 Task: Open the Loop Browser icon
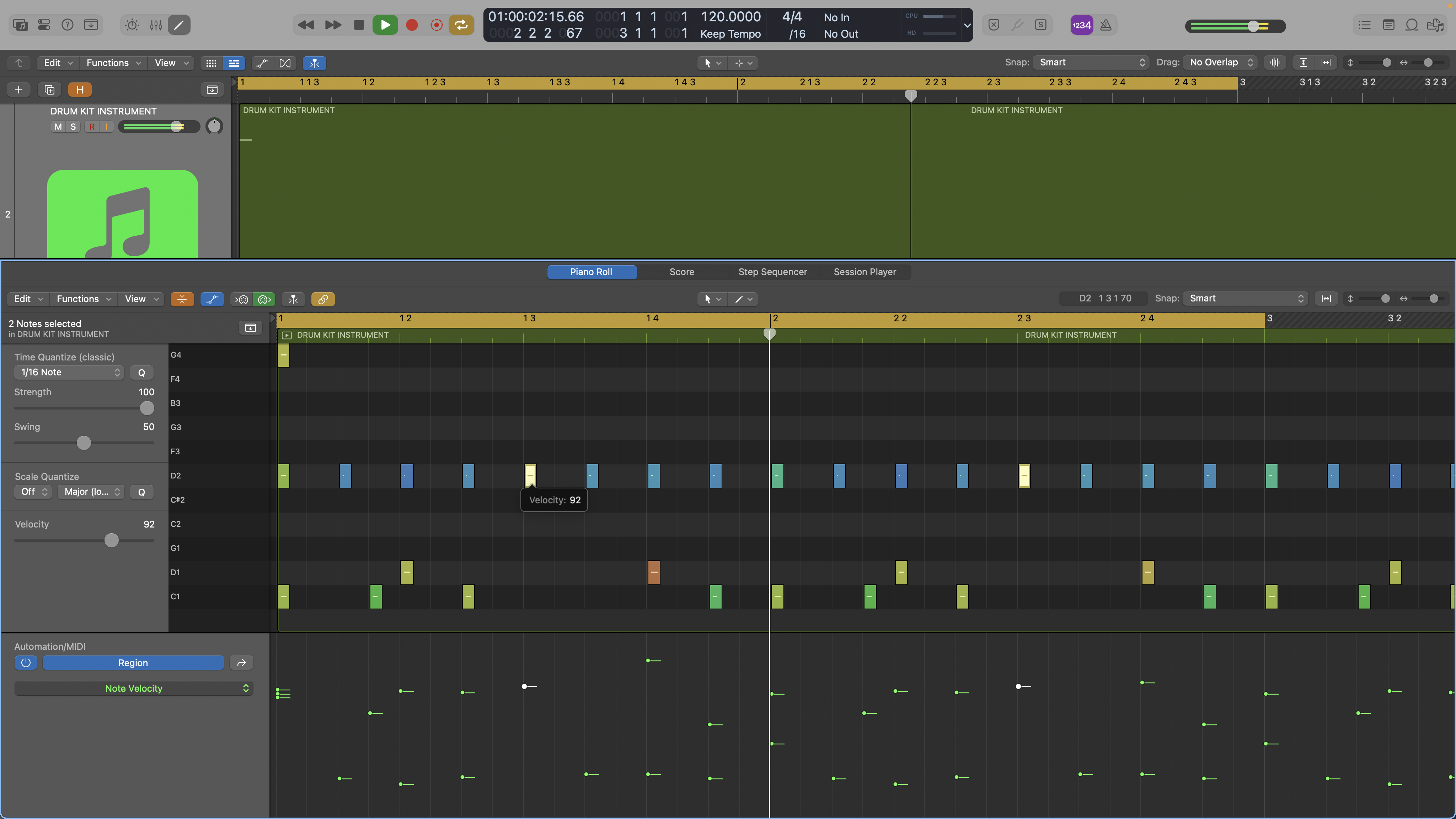tap(1412, 25)
